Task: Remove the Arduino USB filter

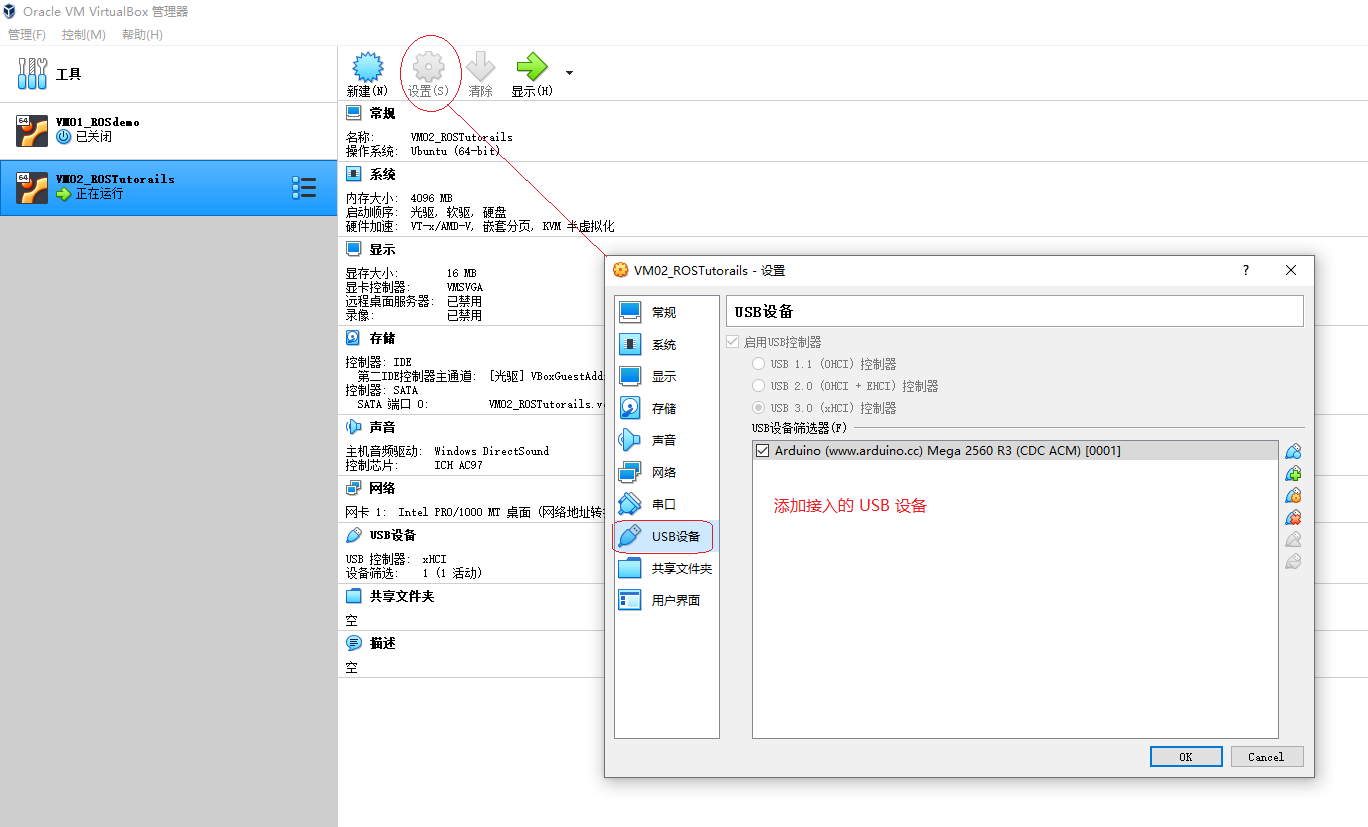Action: click(x=1293, y=517)
